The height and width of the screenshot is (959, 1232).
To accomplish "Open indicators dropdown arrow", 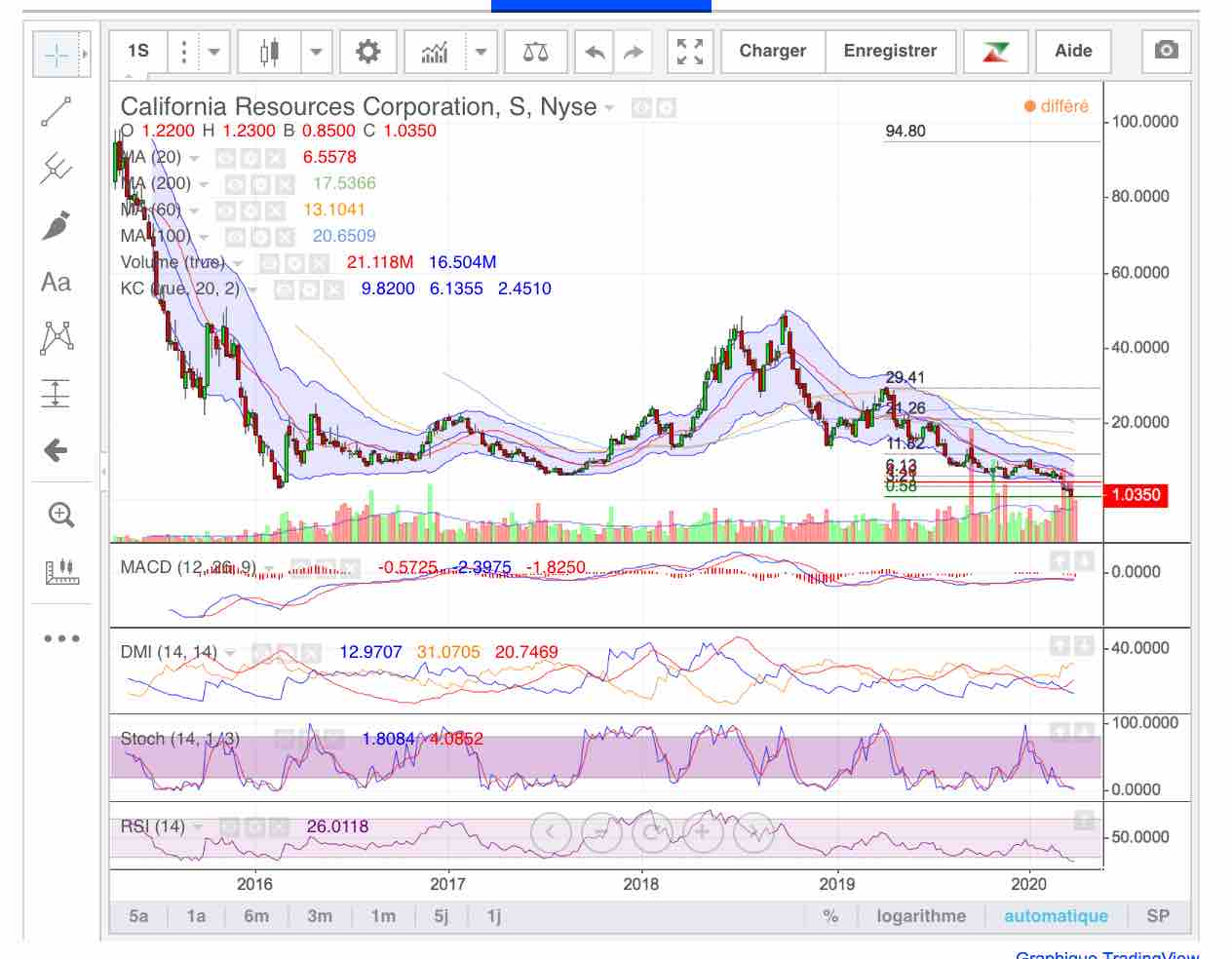I will tap(481, 52).
